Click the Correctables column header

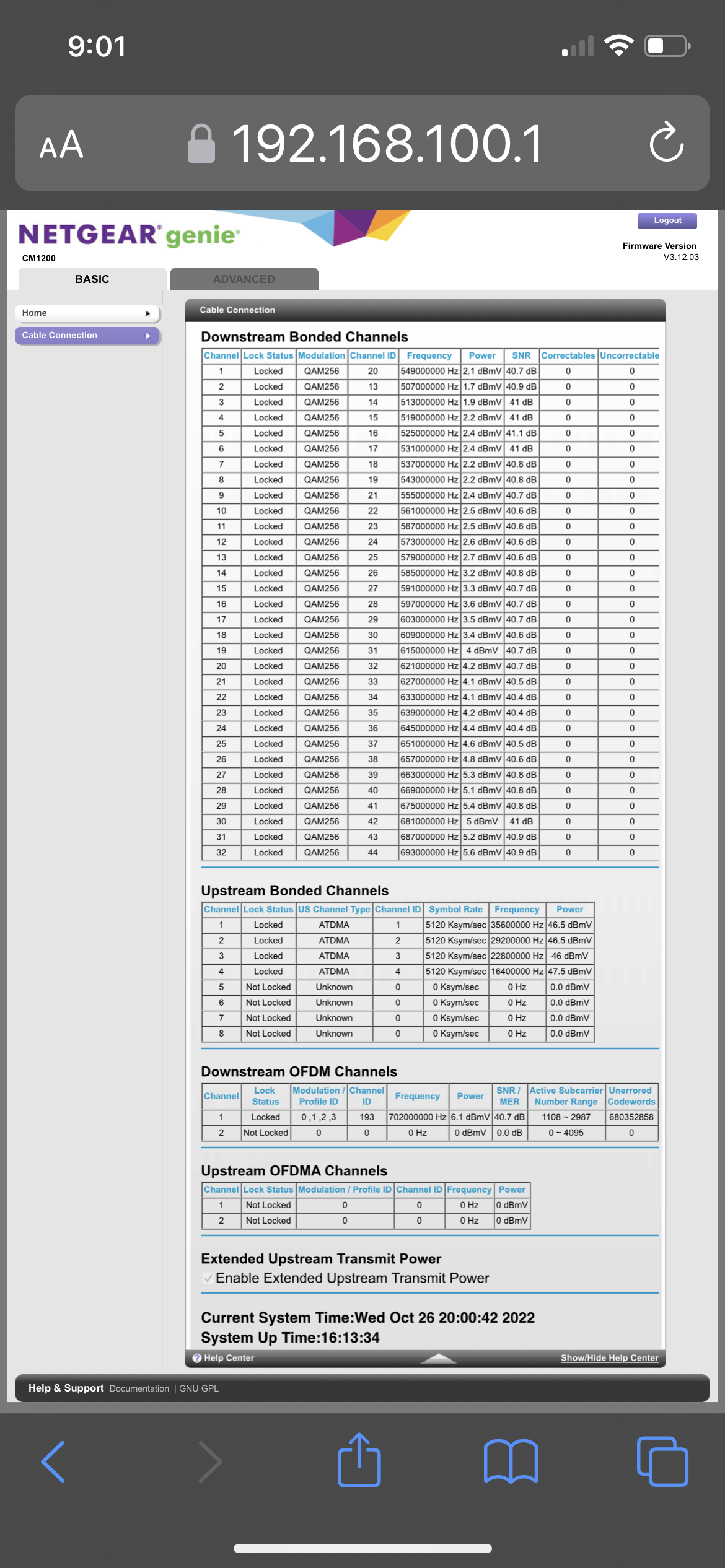568,355
